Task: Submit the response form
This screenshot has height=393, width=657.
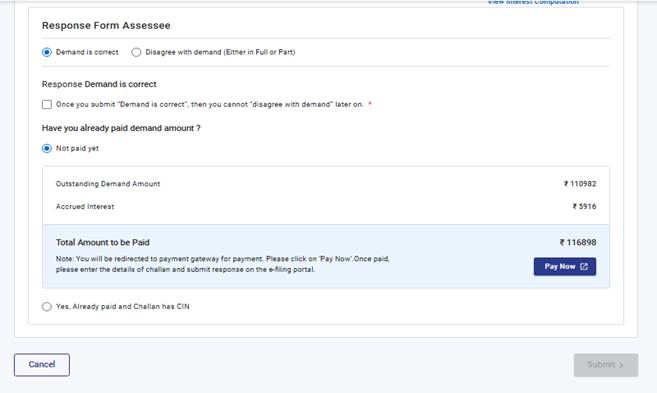Action: [x=606, y=365]
